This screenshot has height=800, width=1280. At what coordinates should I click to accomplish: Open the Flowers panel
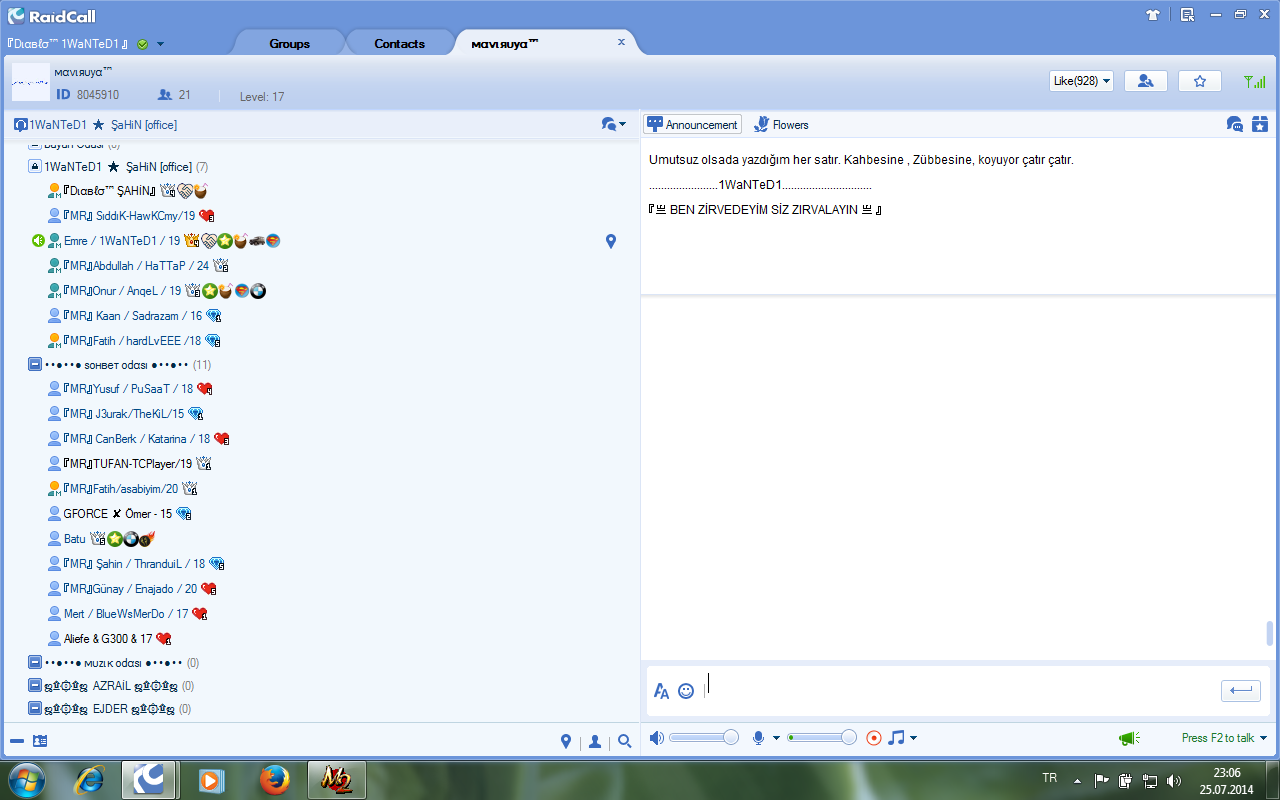(x=781, y=125)
